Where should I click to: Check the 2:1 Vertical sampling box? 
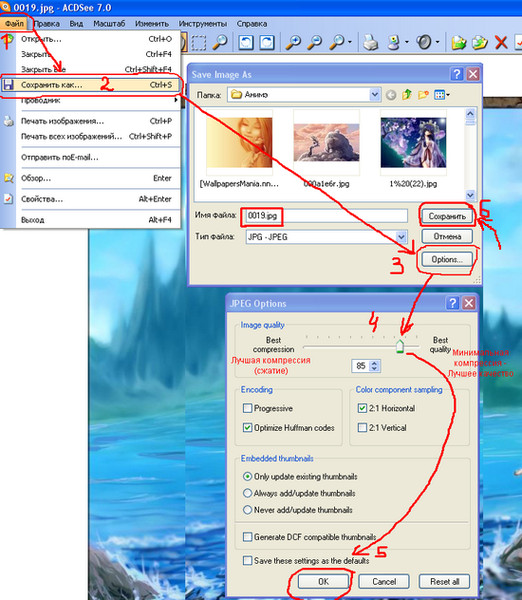coord(362,427)
